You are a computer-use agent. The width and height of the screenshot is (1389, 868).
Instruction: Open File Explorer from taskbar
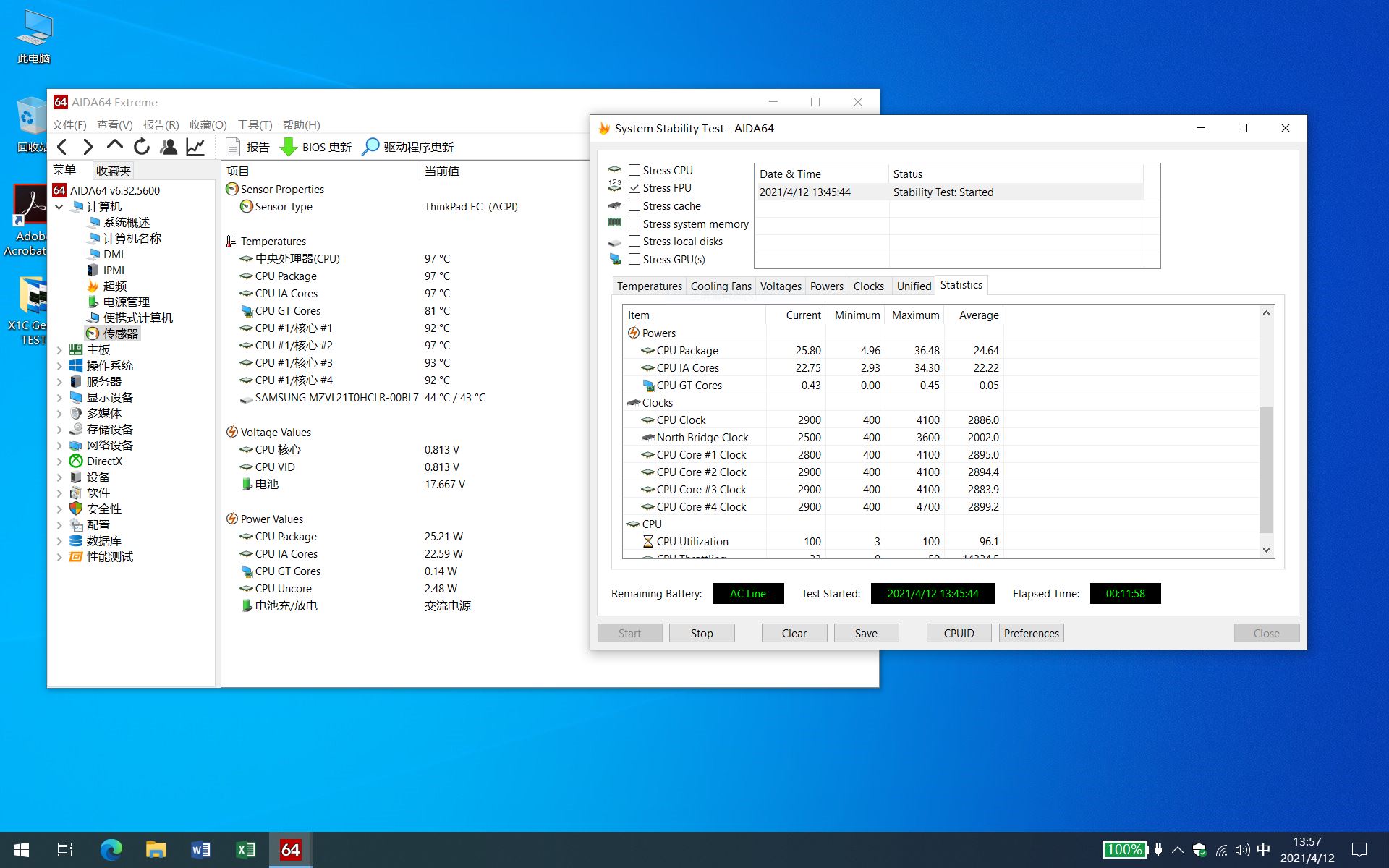(156, 850)
